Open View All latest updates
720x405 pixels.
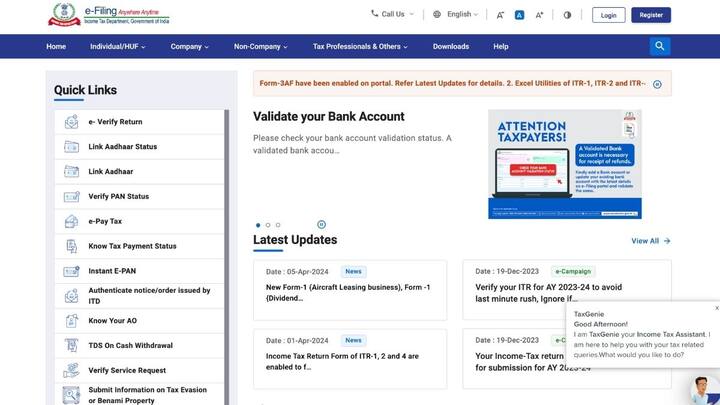point(651,241)
